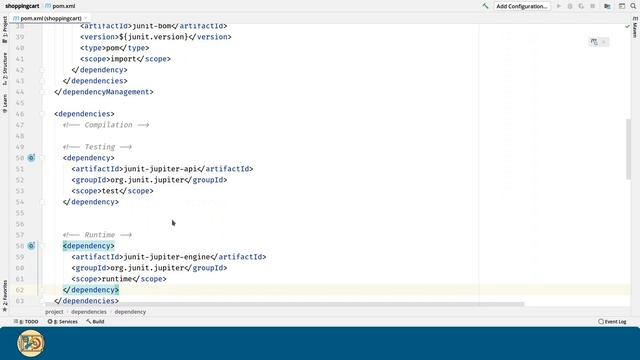640x360 pixels.
Task: Open the TODO tool window
Action: (x=26, y=322)
